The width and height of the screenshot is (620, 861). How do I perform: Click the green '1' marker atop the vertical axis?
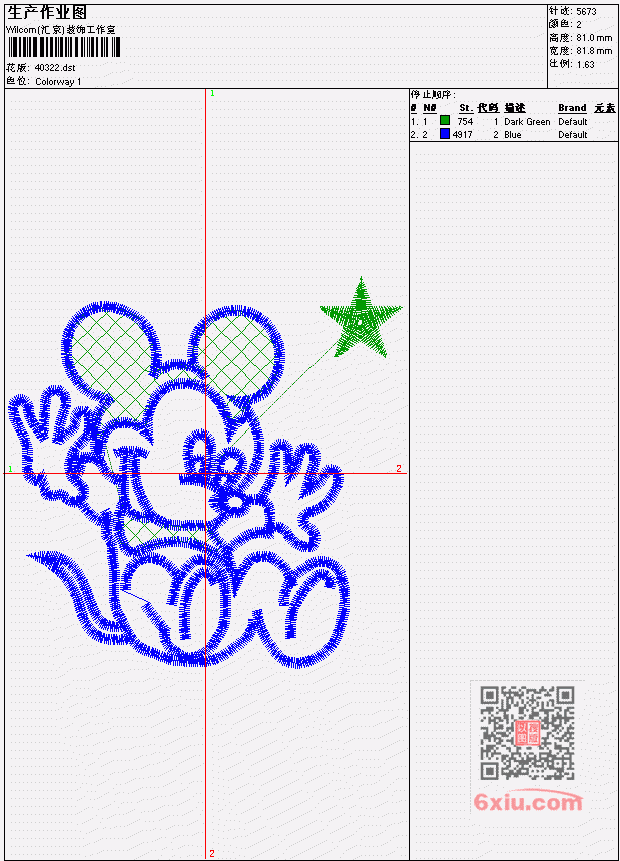[212, 93]
